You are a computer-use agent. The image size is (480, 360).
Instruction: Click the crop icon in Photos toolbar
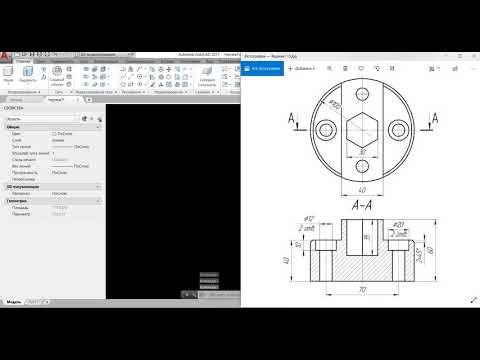point(392,68)
